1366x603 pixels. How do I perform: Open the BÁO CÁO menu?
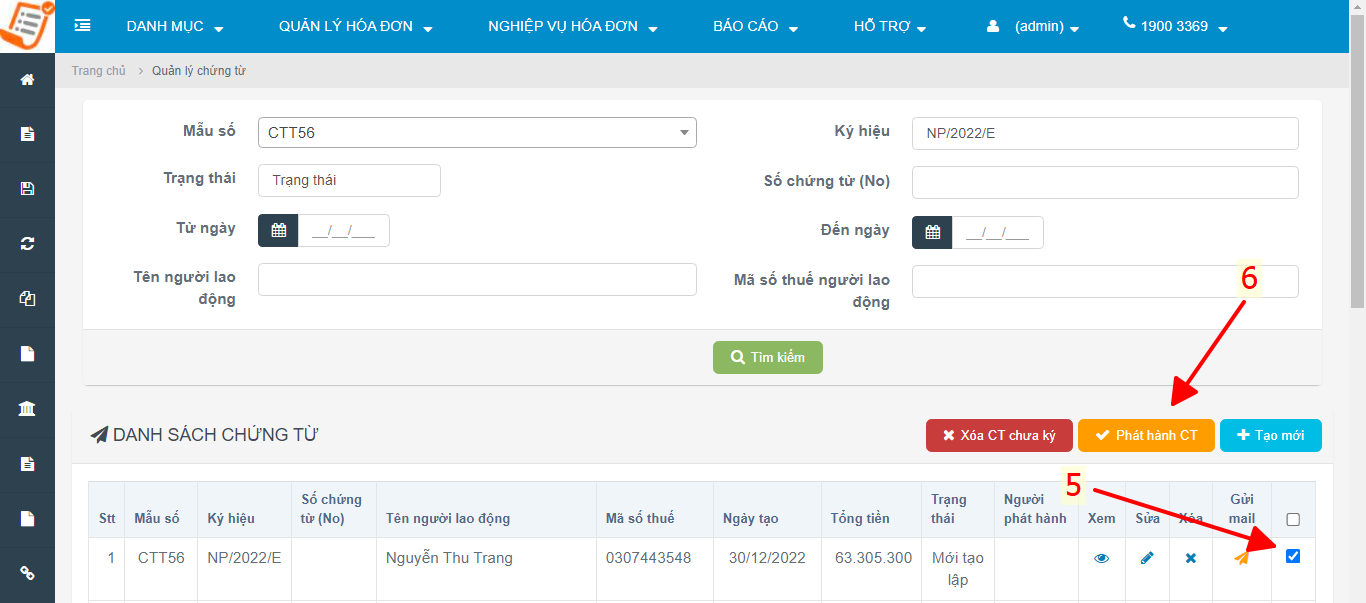[755, 27]
